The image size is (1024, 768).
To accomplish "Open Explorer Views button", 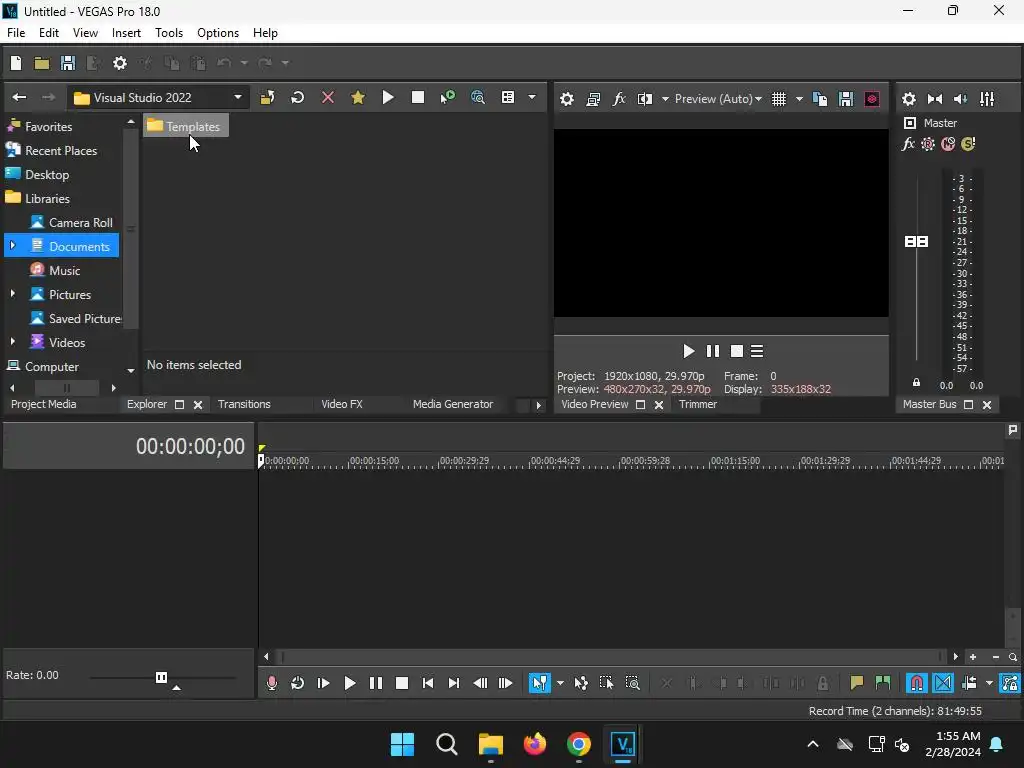I will click(508, 98).
